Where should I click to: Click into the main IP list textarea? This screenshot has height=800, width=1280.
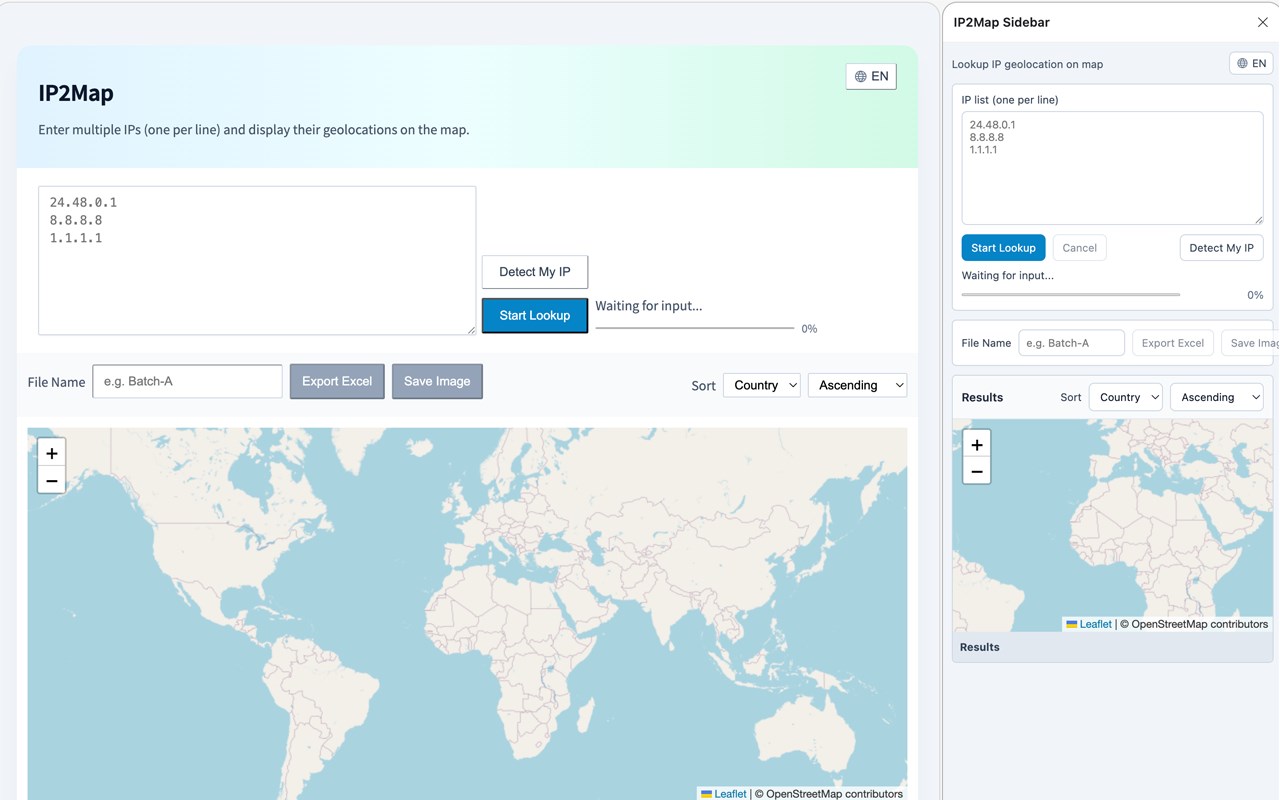pyautogui.click(x=257, y=260)
